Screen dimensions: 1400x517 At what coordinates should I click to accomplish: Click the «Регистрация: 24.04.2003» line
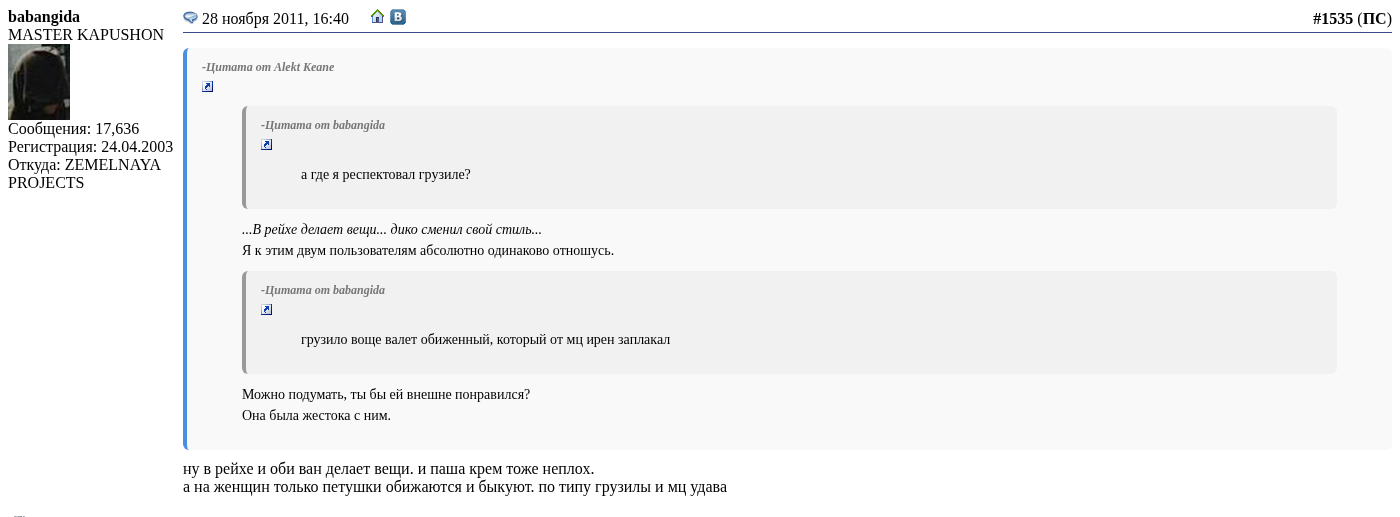[90, 147]
